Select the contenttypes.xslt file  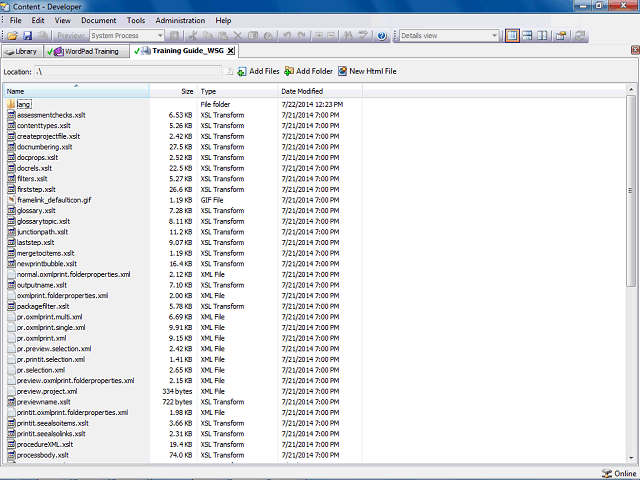(x=44, y=126)
